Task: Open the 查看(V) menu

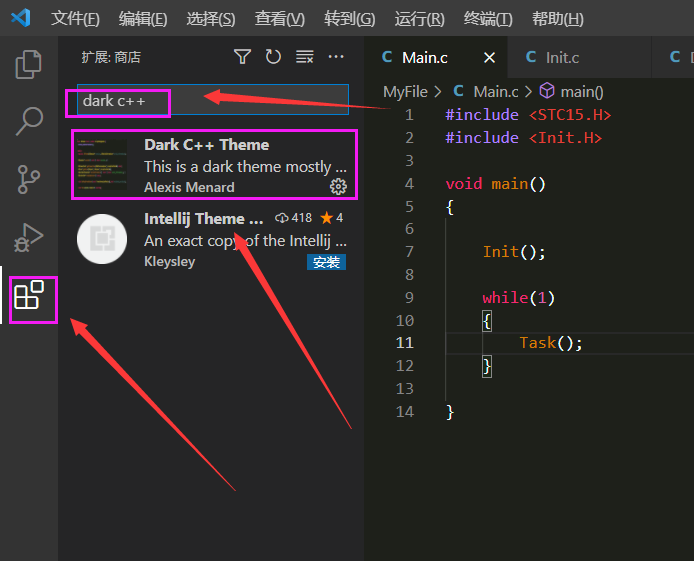Action: tap(280, 19)
